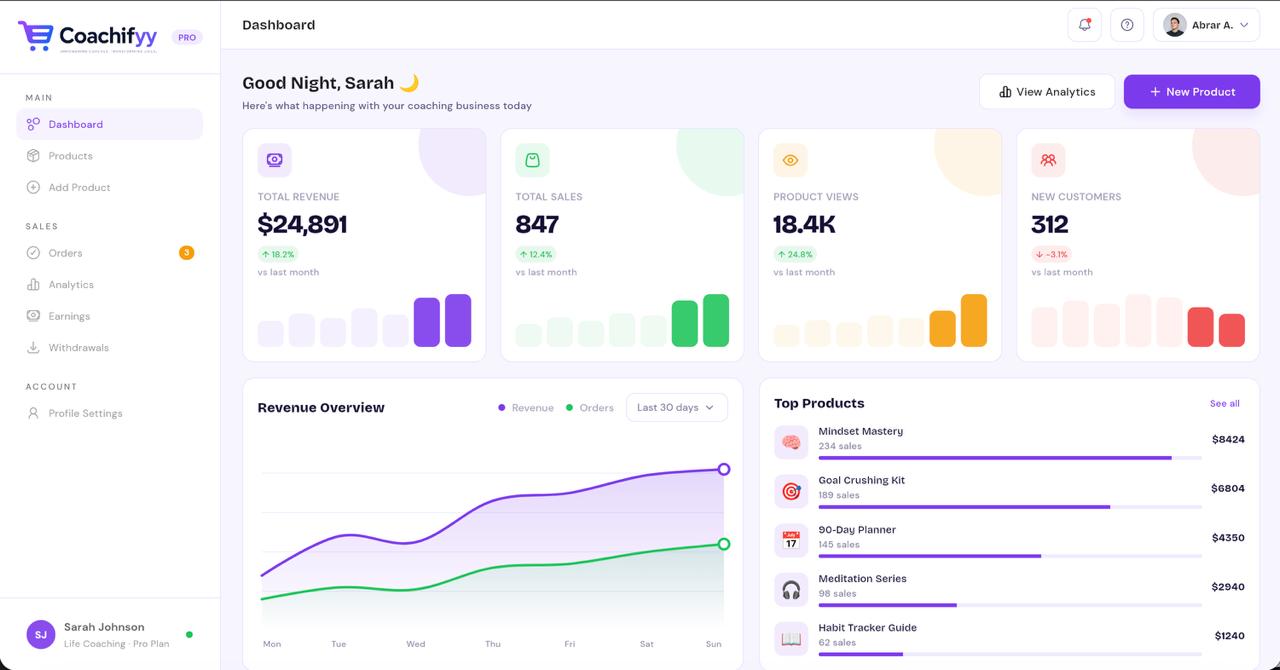
Task: Open the Analytics sidebar item
Action: [110, 285]
